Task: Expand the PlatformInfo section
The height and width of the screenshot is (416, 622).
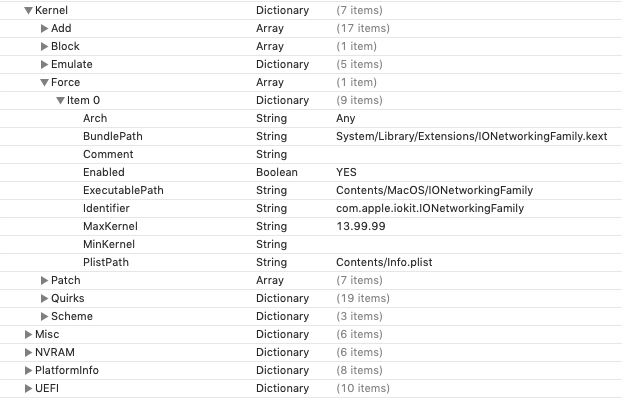Action: pos(28,371)
